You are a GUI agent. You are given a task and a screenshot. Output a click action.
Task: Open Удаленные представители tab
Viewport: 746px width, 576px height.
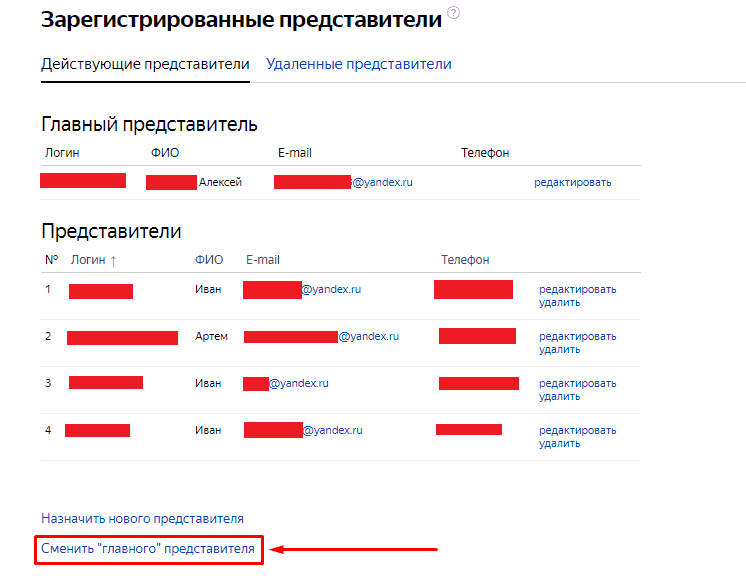click(x=358, y=64)
